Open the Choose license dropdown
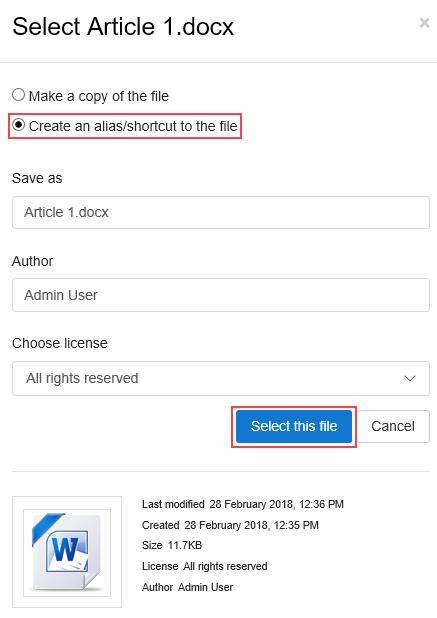This screenshot has height=618, width=437. [221, 378]
